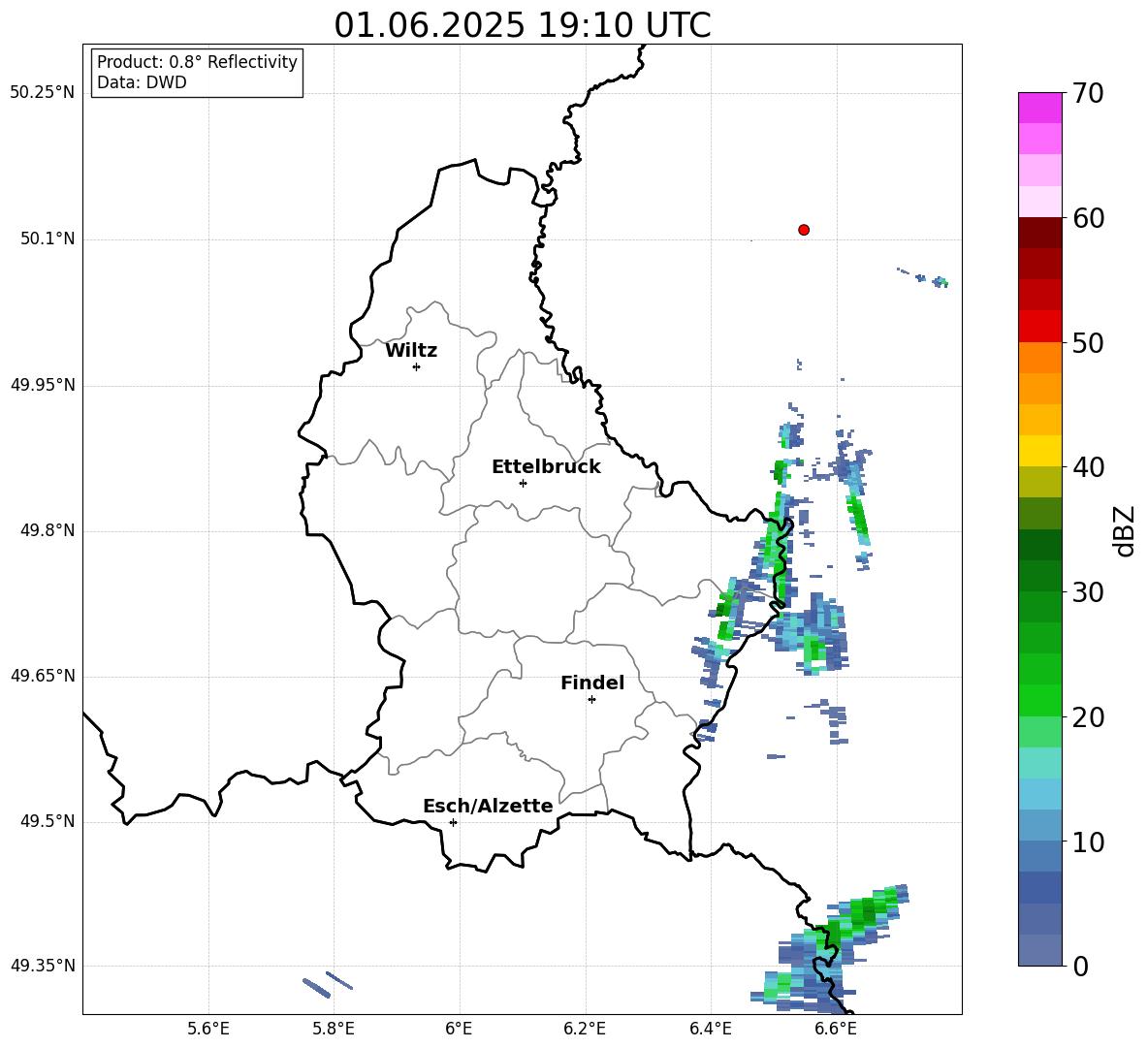Click the dBZ colorbar label
This screenshot has width=1148, height=1048.
click(x=1126, y=530)
